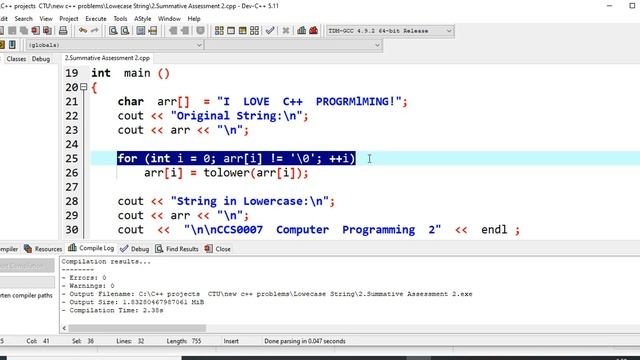Click the greyed-out Save icon

(12, 31)
